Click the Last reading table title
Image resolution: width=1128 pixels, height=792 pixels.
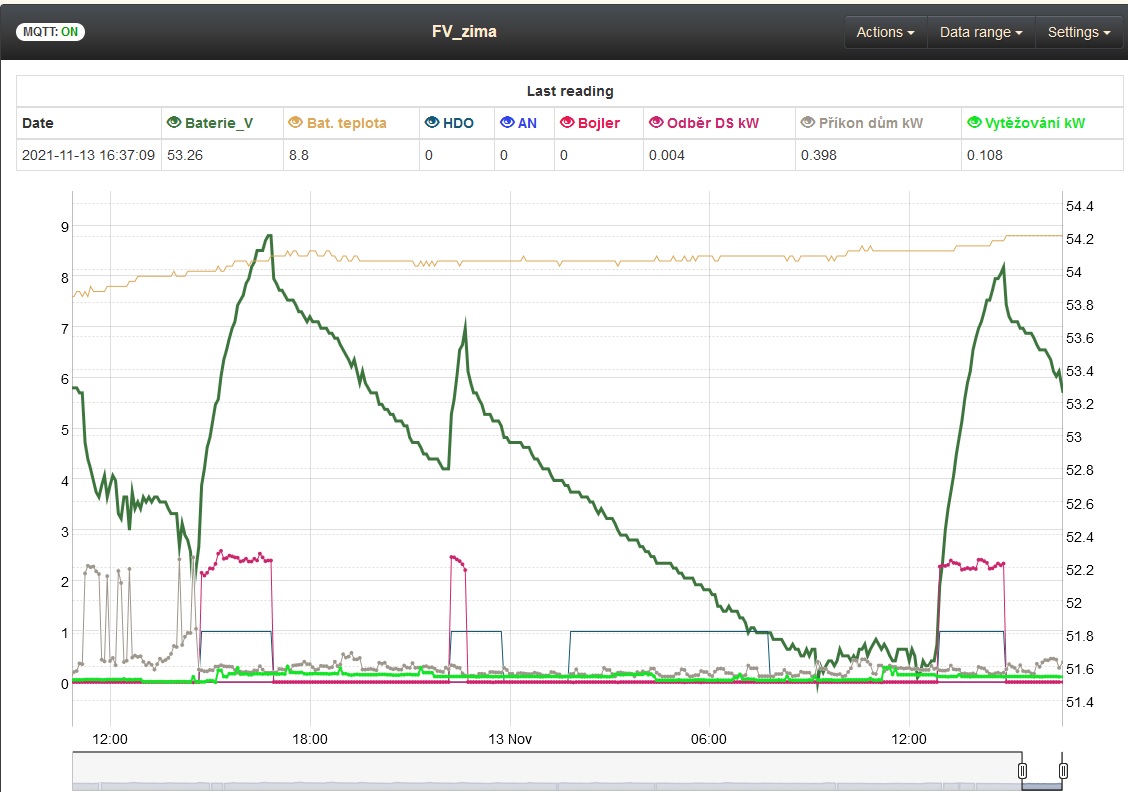(x=570, y=91)
